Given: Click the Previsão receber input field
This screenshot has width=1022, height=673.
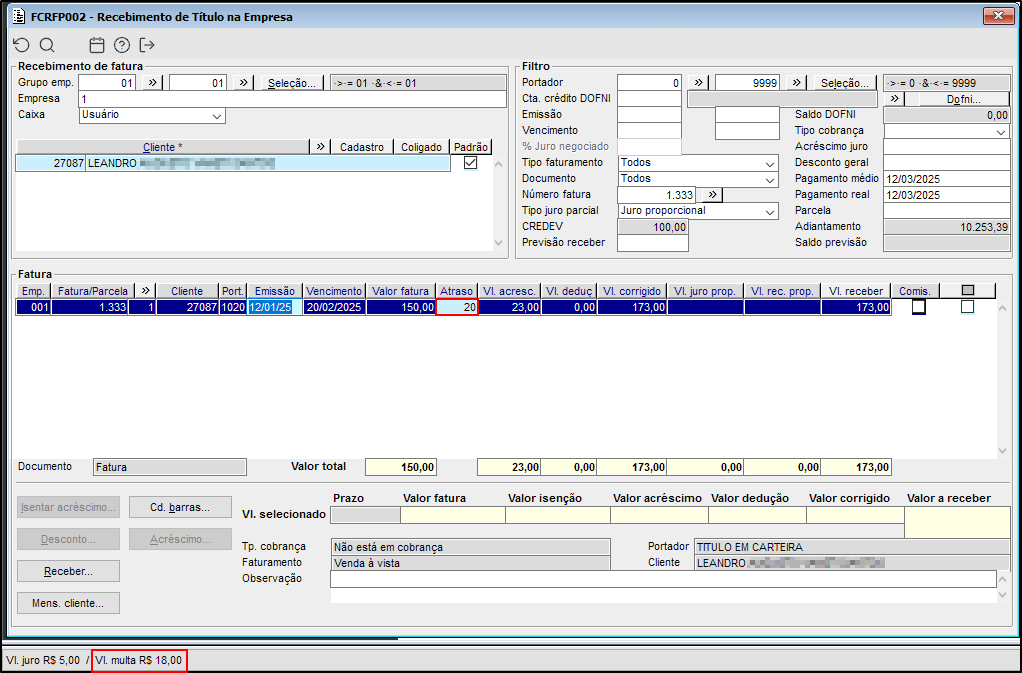Looking at the screenshot, I should 652,243.
